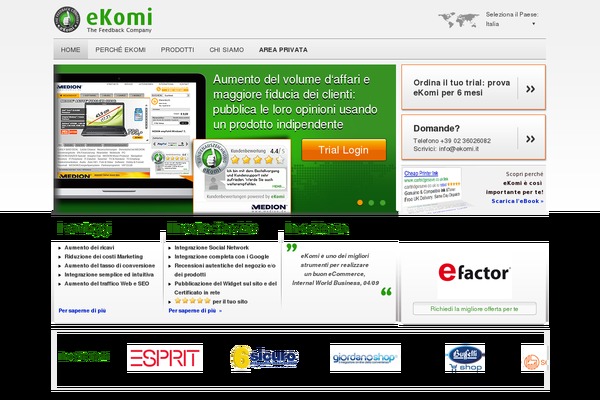600x400 pixels.
Task: Click the Domande? heading
Action: 437,128
